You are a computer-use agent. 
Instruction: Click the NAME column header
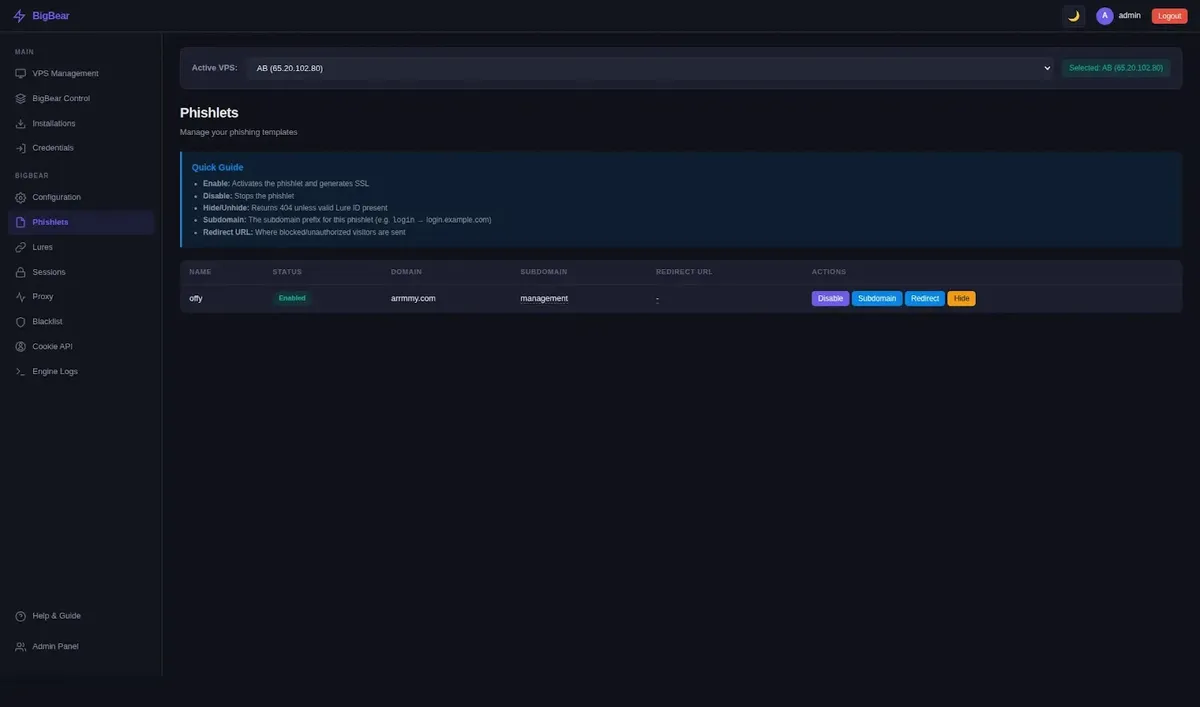(x=200, y=272)
